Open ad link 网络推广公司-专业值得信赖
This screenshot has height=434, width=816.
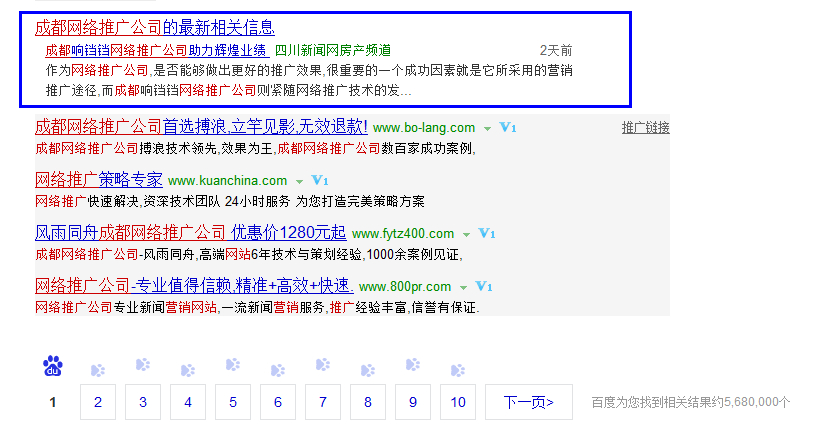[194, 286]
